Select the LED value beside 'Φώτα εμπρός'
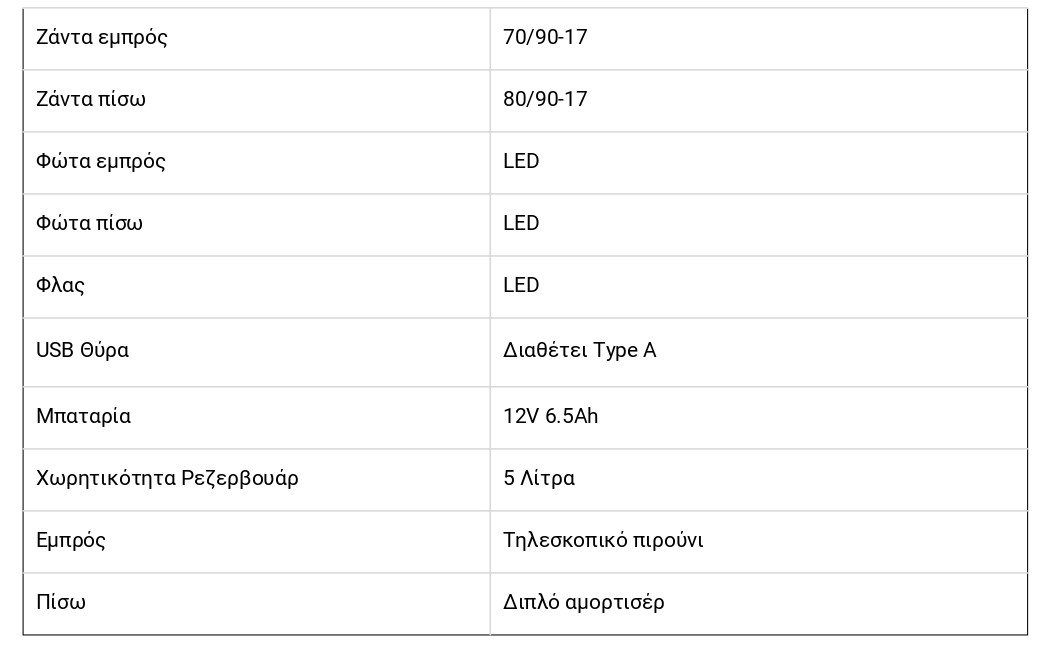This screenshot has height=652, width=1039. (x=521, y=161)
